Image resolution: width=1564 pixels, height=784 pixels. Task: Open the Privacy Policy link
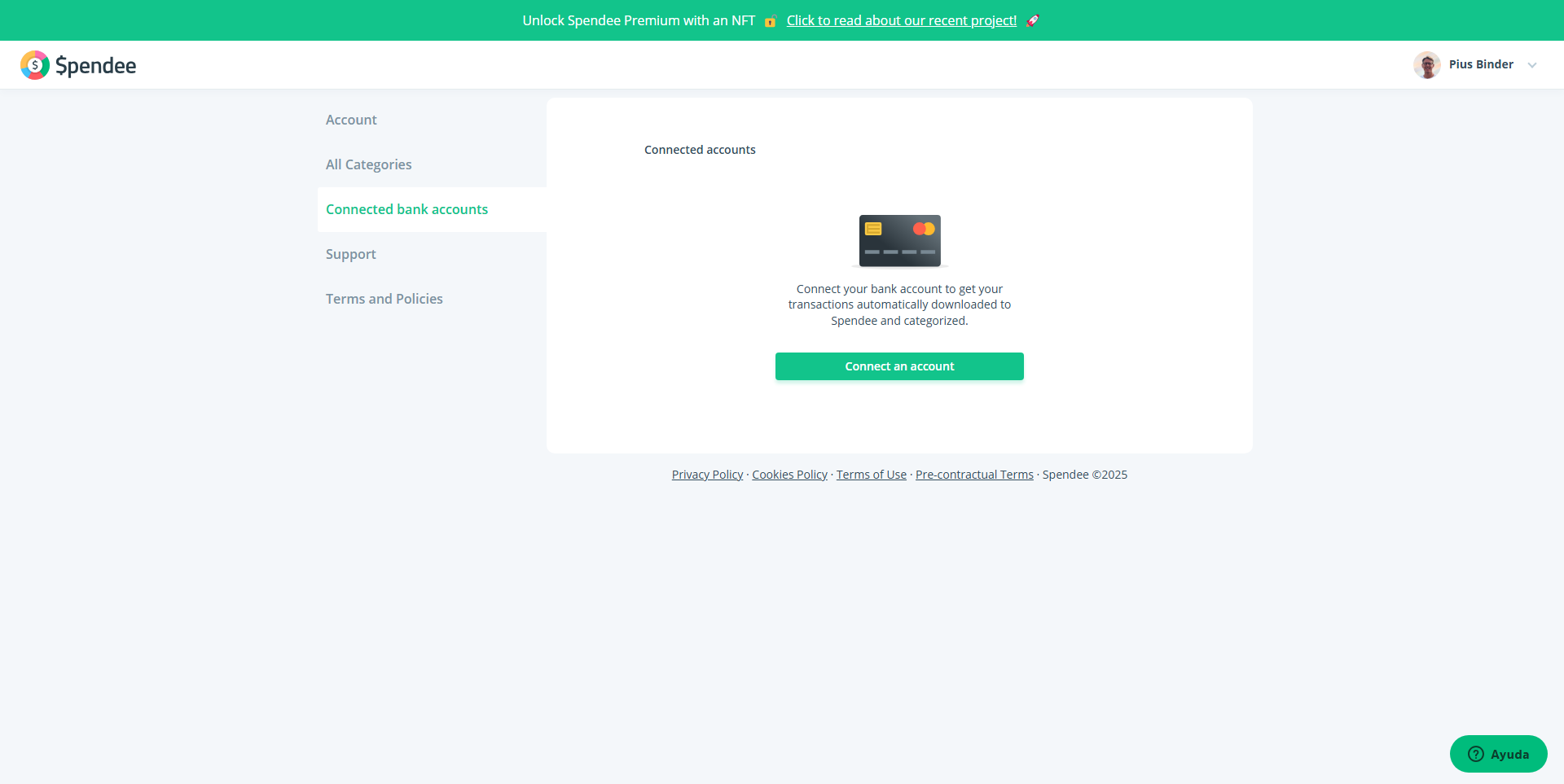coord(707,475)
